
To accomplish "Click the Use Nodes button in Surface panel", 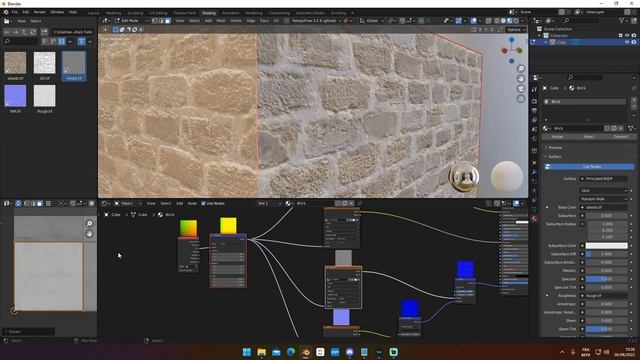I will (591, 167).
